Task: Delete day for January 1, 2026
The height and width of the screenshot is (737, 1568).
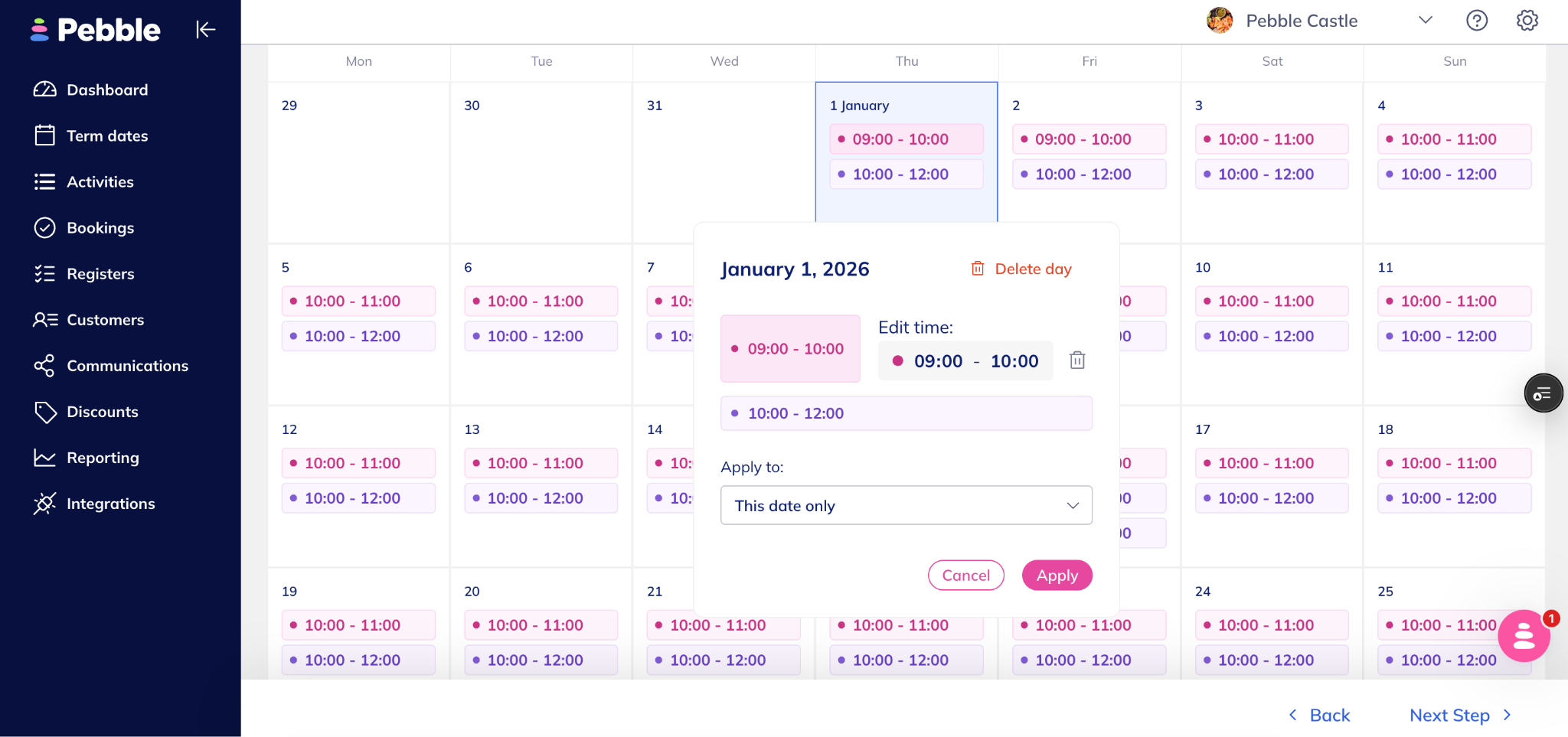Action: pos(1021,269)
